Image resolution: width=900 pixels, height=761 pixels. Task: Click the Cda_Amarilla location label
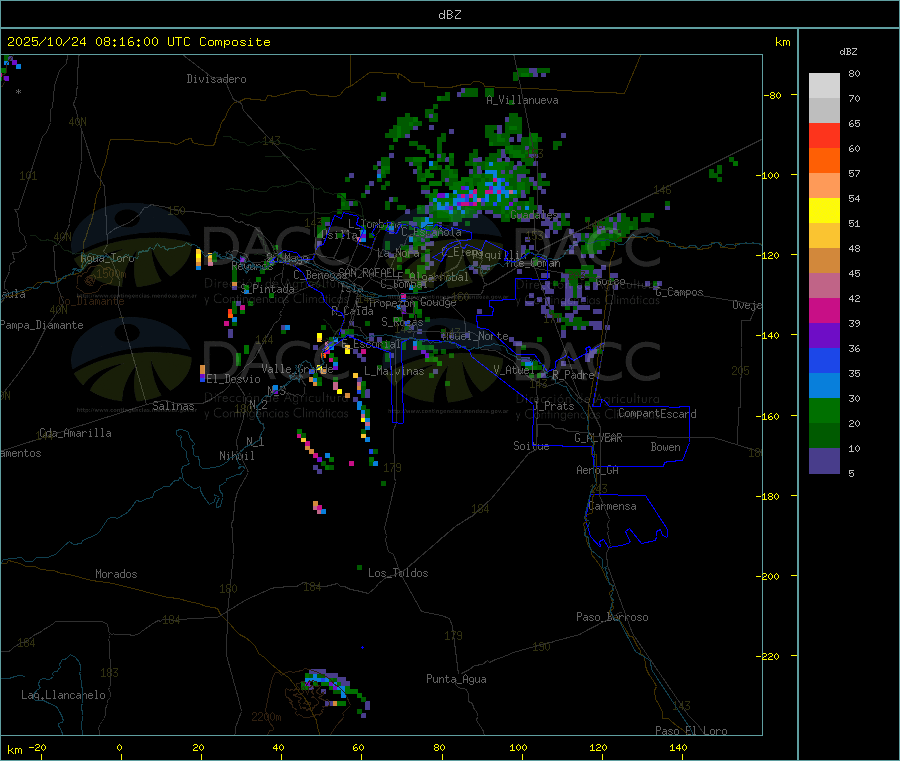75,433
